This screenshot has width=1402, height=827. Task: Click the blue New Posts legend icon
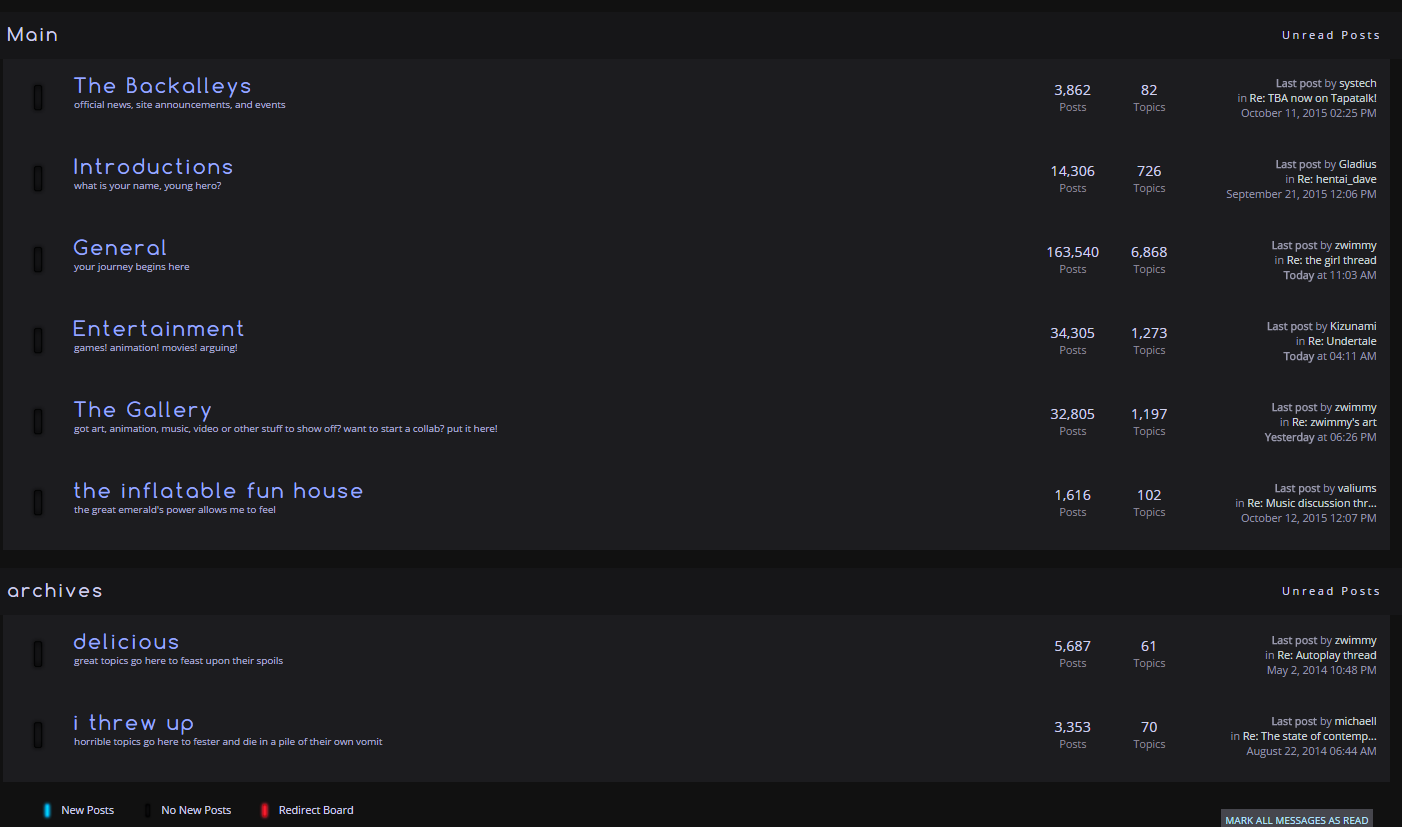click(x=47, y=810)
